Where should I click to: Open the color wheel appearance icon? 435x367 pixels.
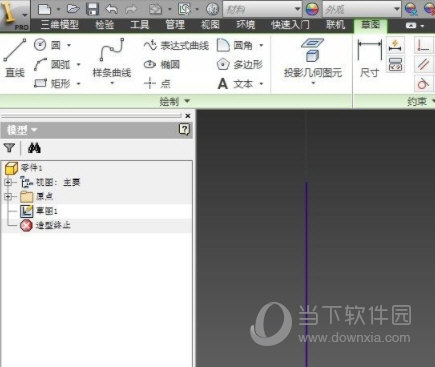pyautogui.click(x=312, y=9)
